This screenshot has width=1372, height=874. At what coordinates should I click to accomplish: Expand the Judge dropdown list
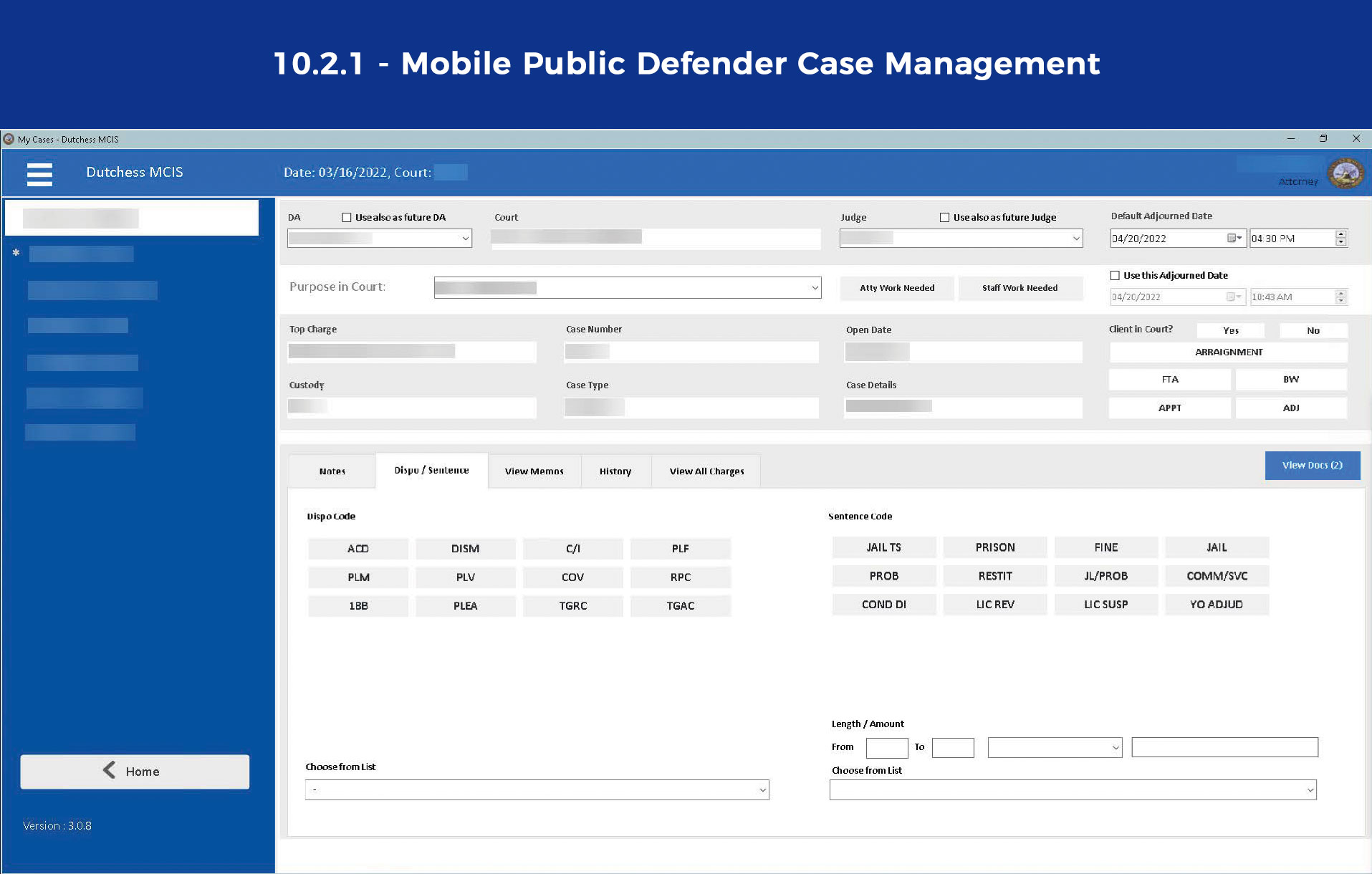click(1075, 239)
